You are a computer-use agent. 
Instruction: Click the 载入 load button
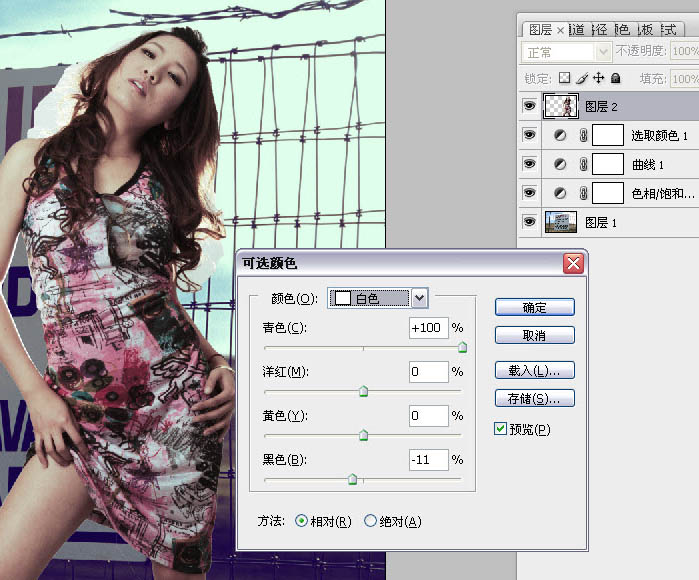click(534, 371)
